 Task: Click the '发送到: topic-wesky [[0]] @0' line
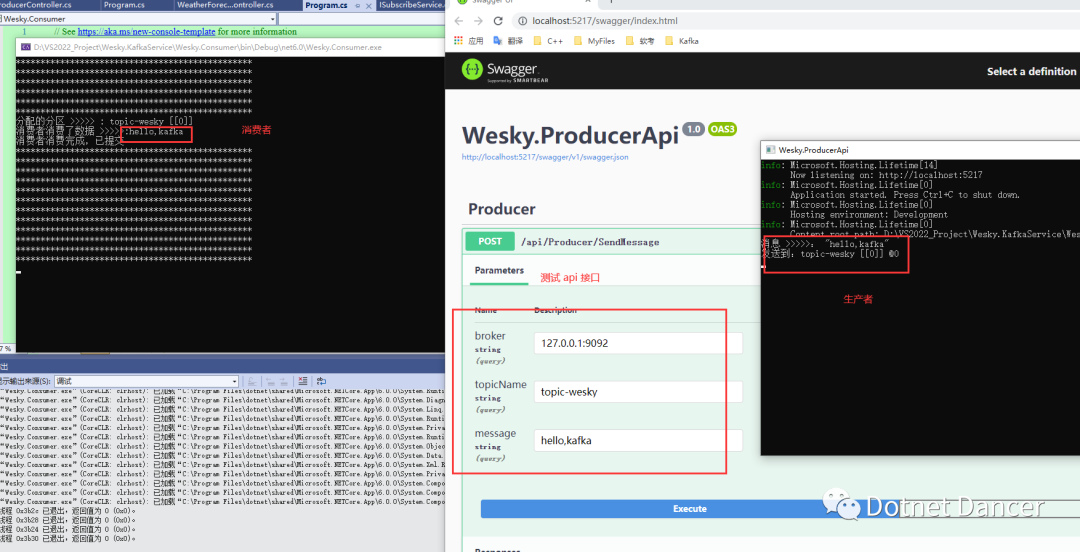coord(830,254)
